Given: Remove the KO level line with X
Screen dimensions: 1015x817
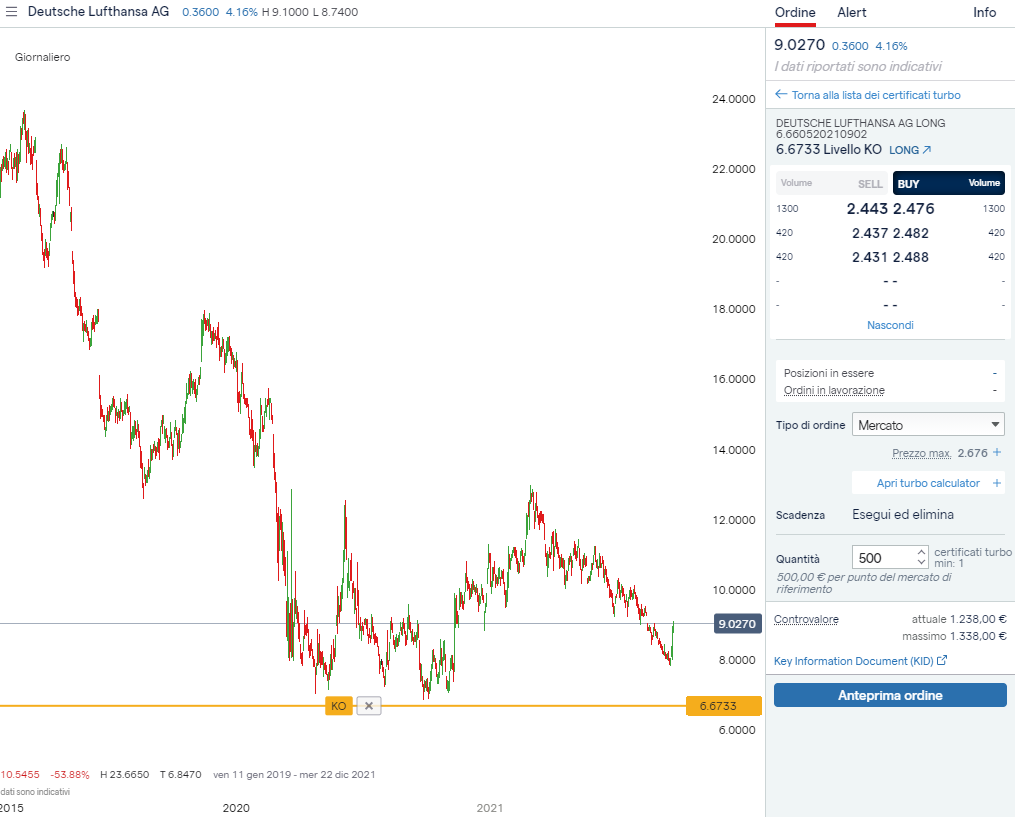Looking at the screenshot, I should coord(369,706).
